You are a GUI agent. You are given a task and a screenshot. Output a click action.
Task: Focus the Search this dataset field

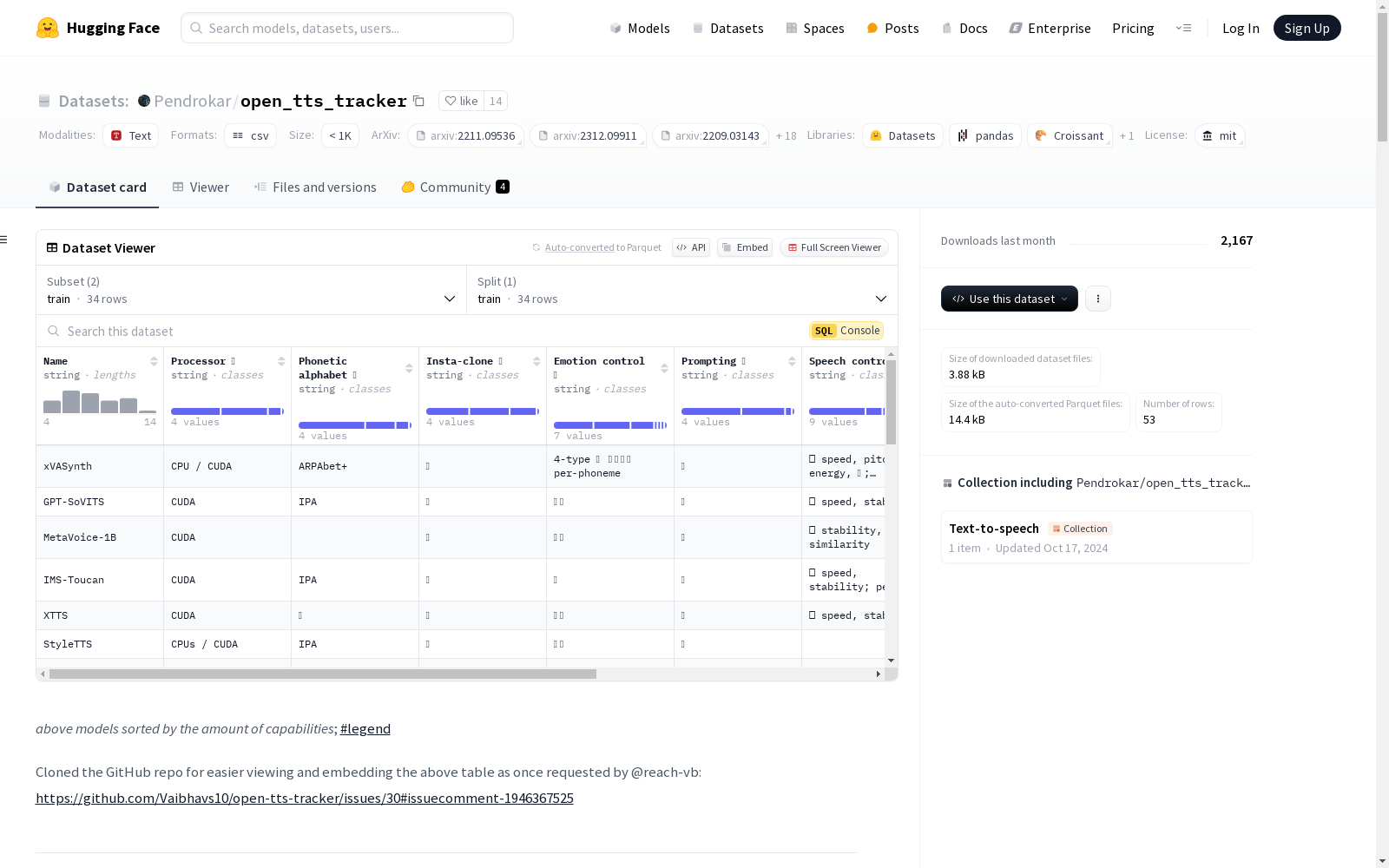point(425,331)
